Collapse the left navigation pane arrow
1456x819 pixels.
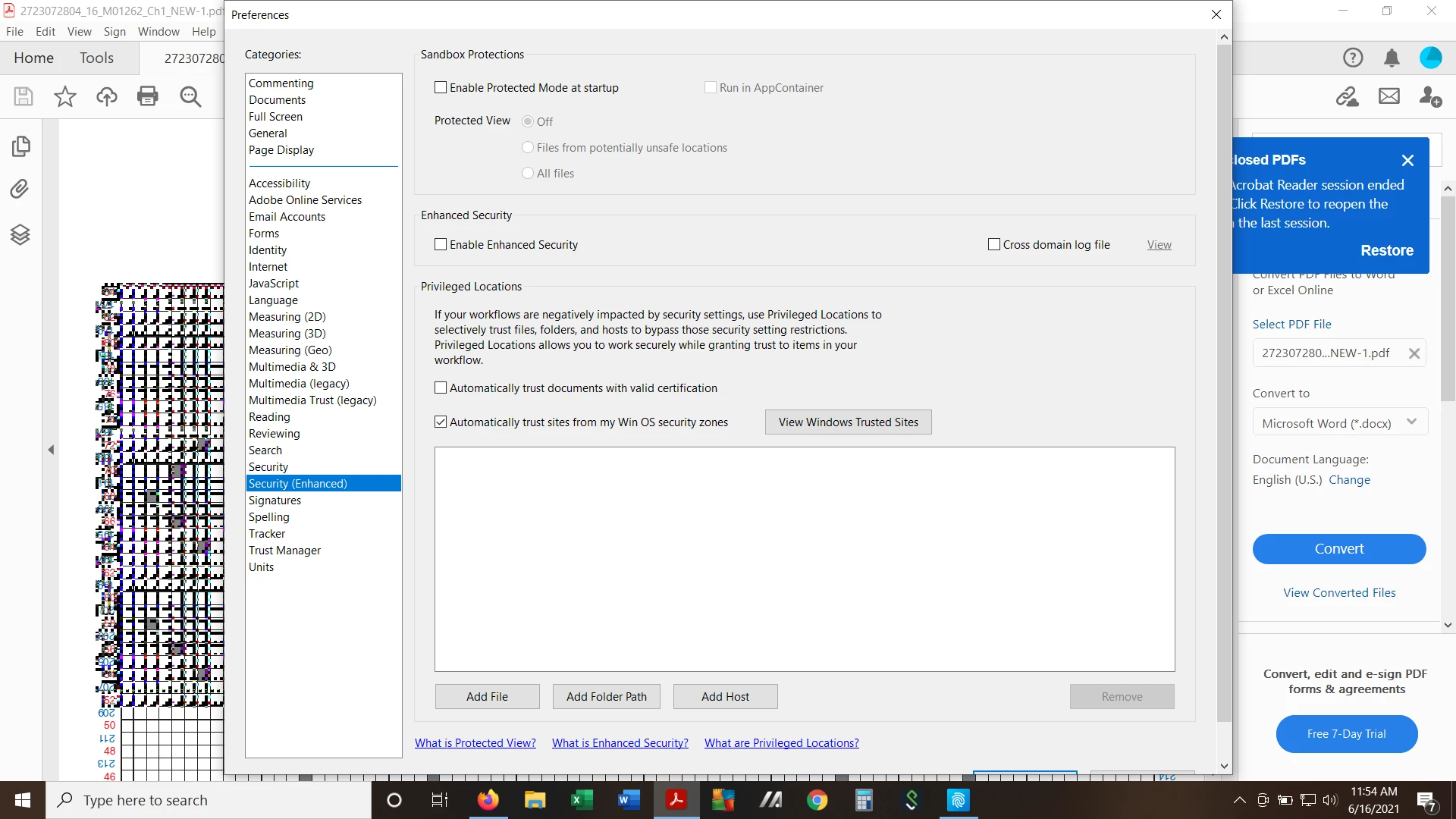51,450
